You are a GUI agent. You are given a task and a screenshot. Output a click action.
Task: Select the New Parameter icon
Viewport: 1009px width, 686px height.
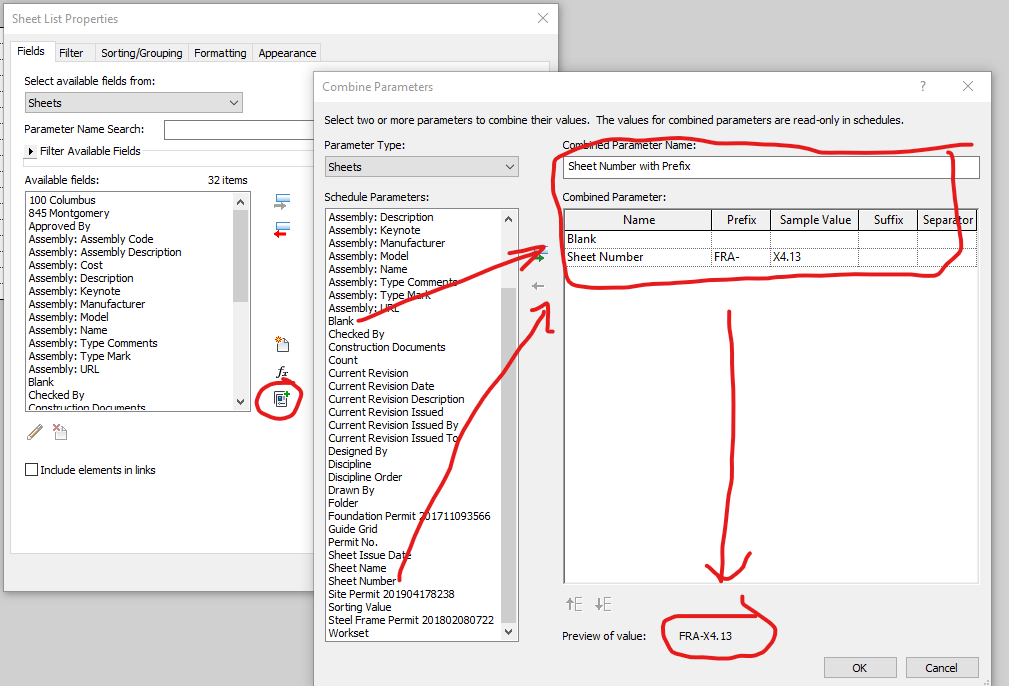[281, 344]
